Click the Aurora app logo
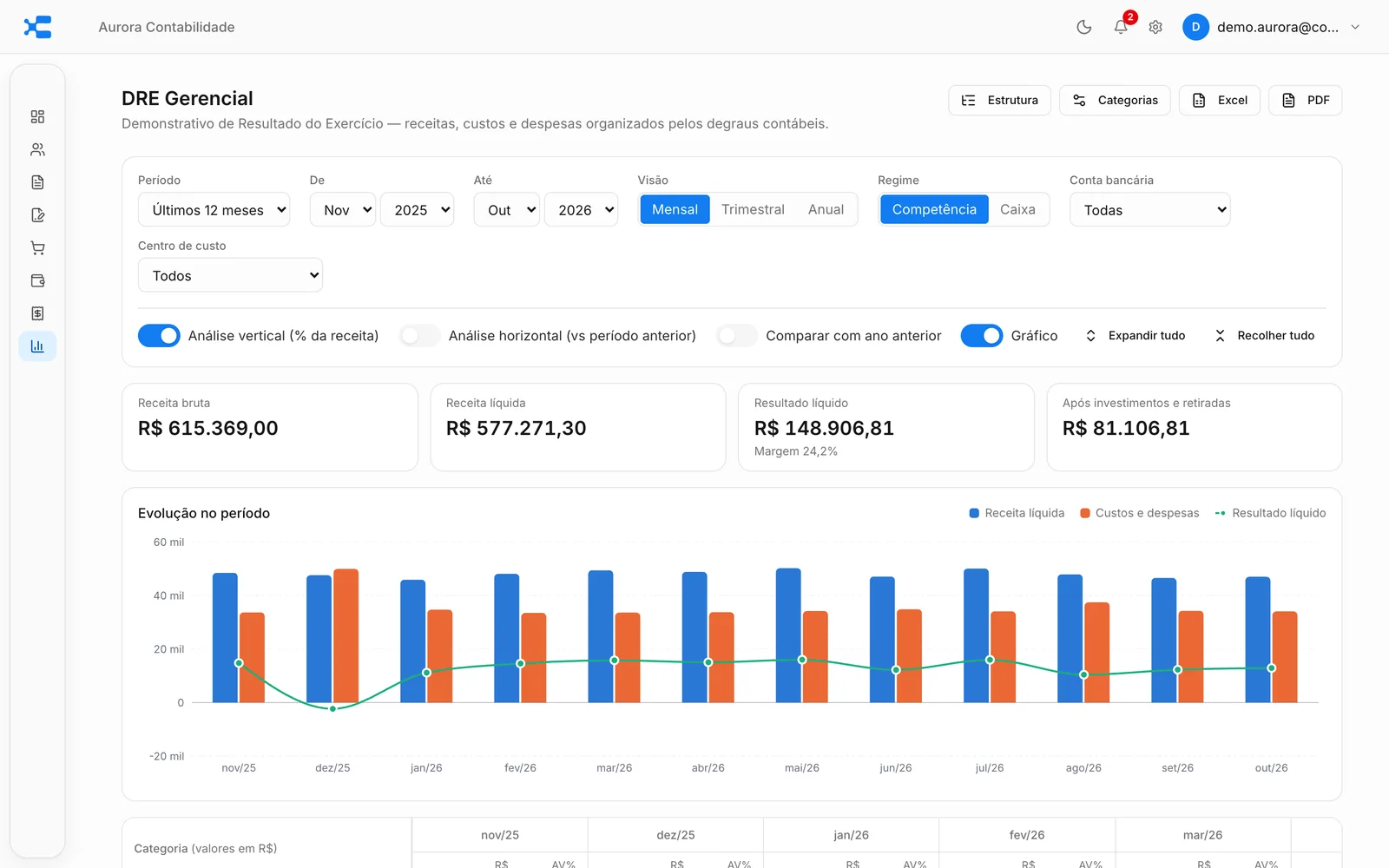Image resolution: width=1389 pixels, height=868 pixels. [x=37, y=27]
